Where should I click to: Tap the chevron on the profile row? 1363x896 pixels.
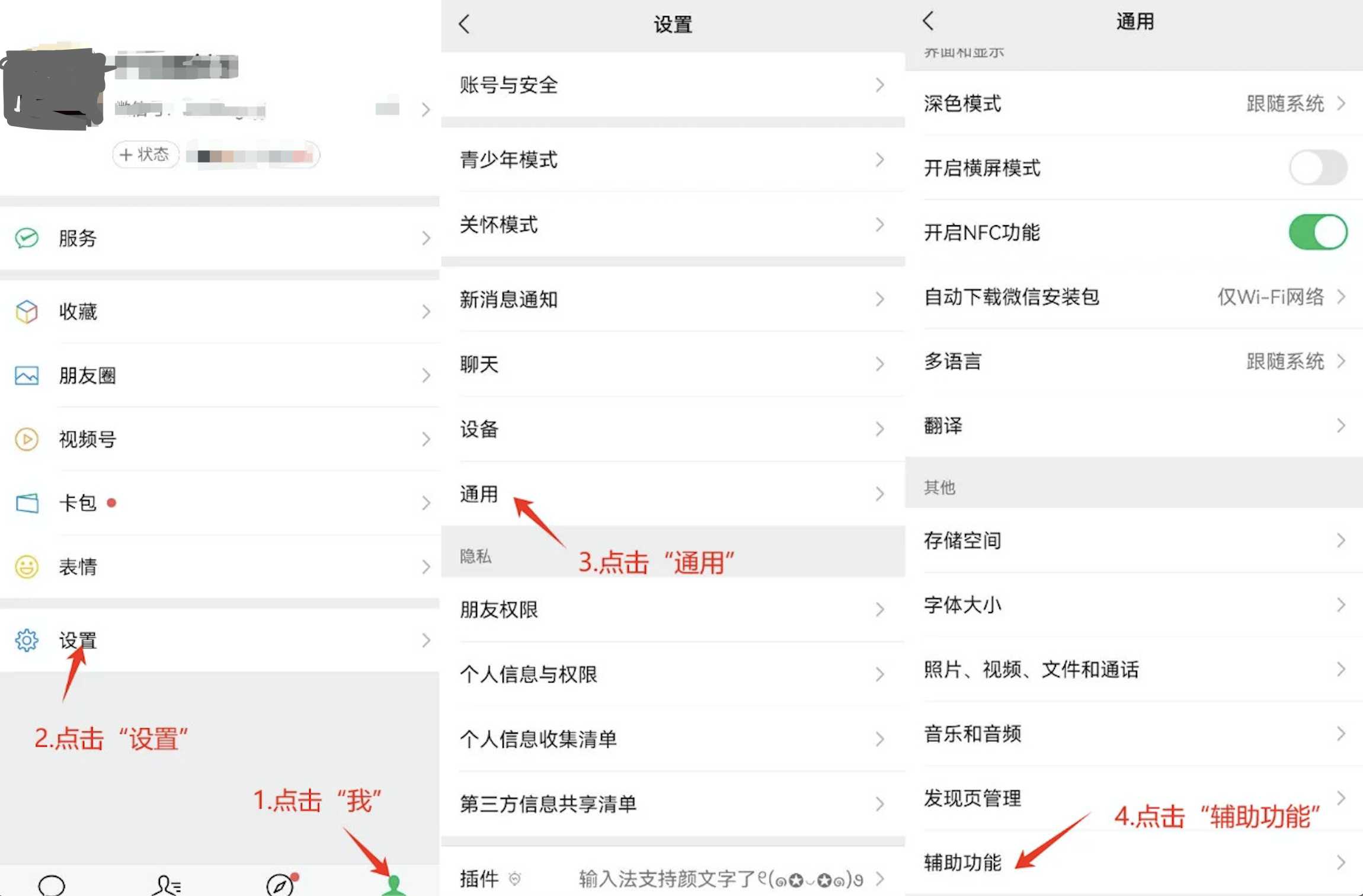[x=425, y=110]
